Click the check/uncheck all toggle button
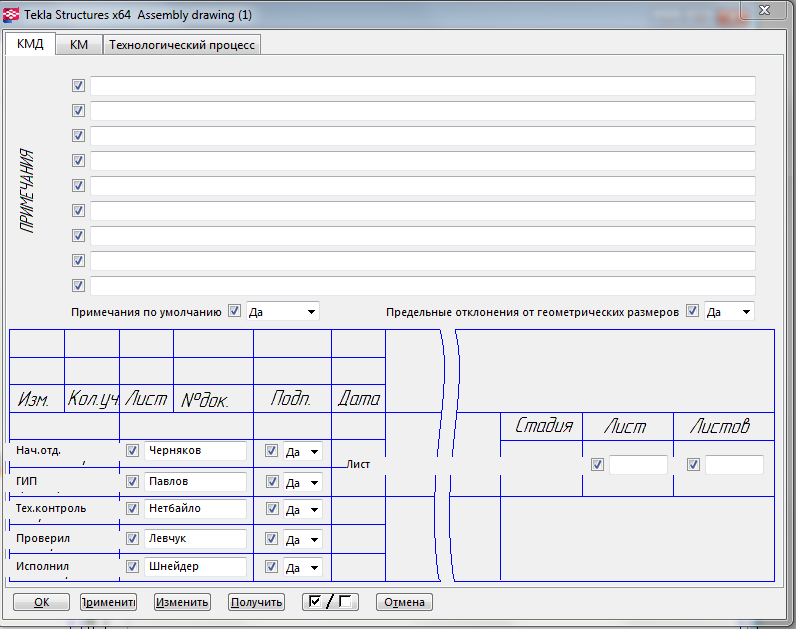 pos(329,602)
